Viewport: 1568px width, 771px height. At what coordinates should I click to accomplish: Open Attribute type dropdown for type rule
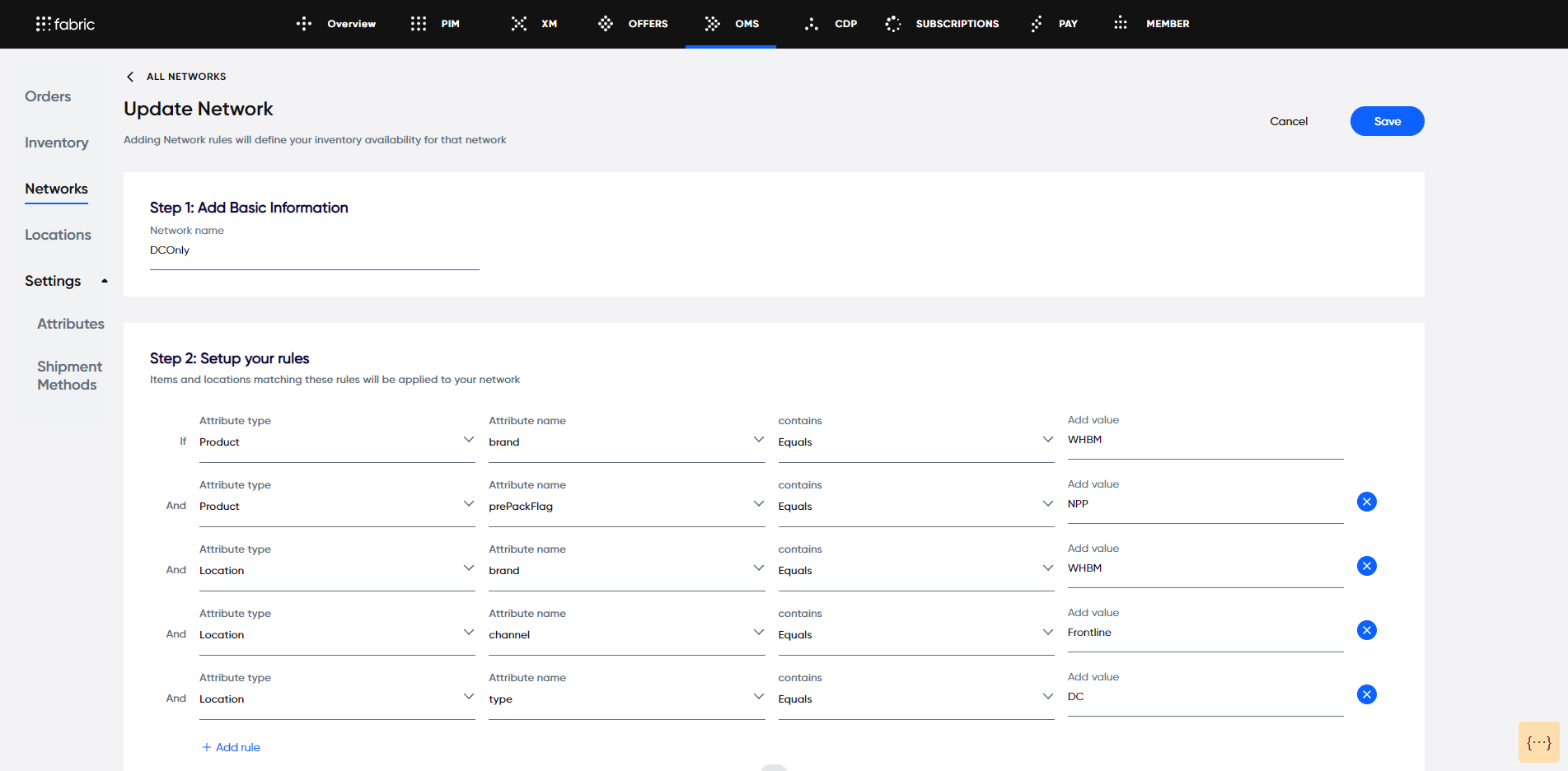[x=337, y=699]
